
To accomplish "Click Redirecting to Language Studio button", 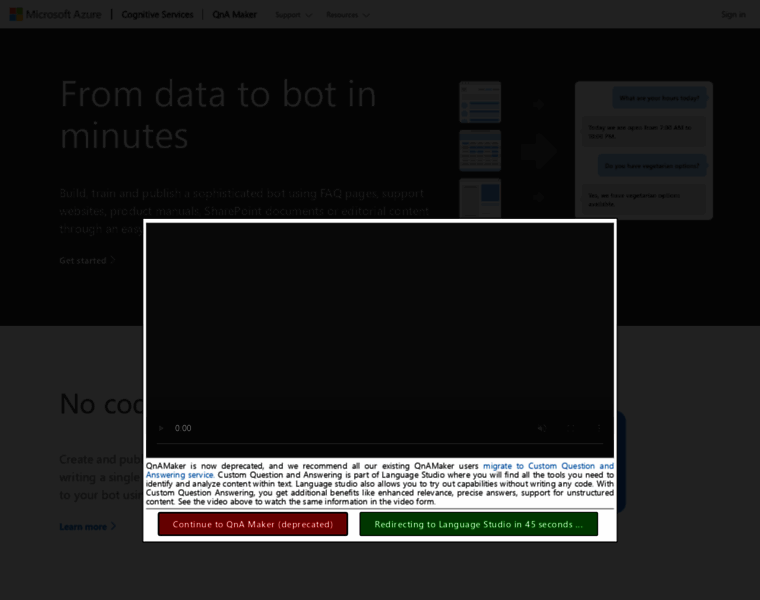I will [478, 524].
